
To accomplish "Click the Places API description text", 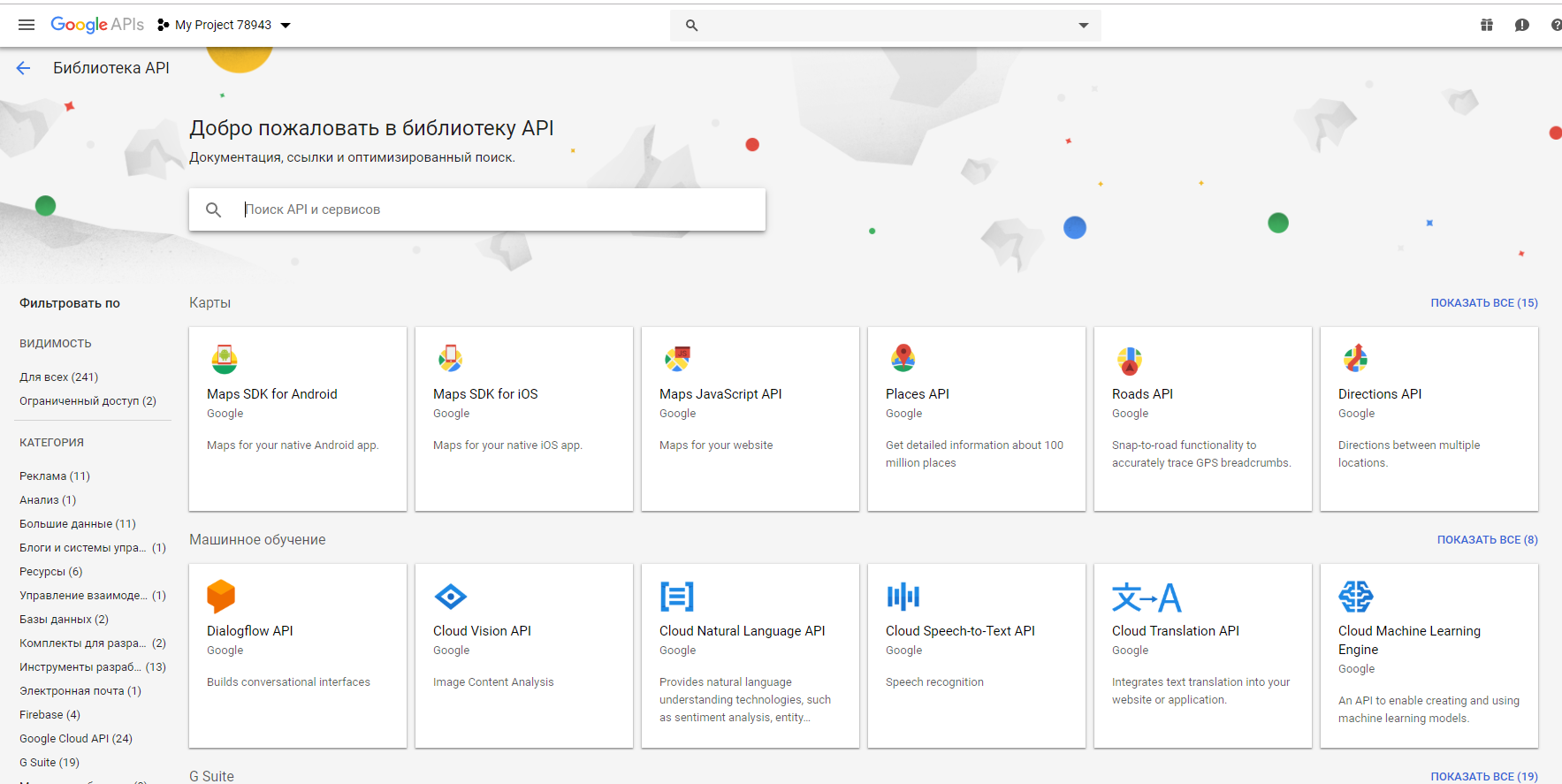I will [x=974, y=454].
